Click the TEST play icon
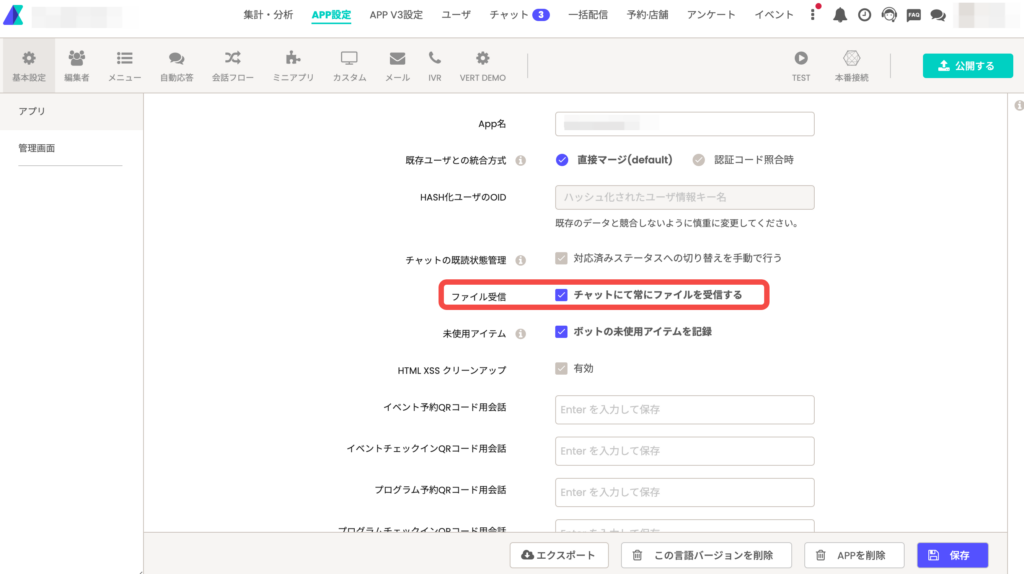The image size is (1024, 574). point(801,59)
